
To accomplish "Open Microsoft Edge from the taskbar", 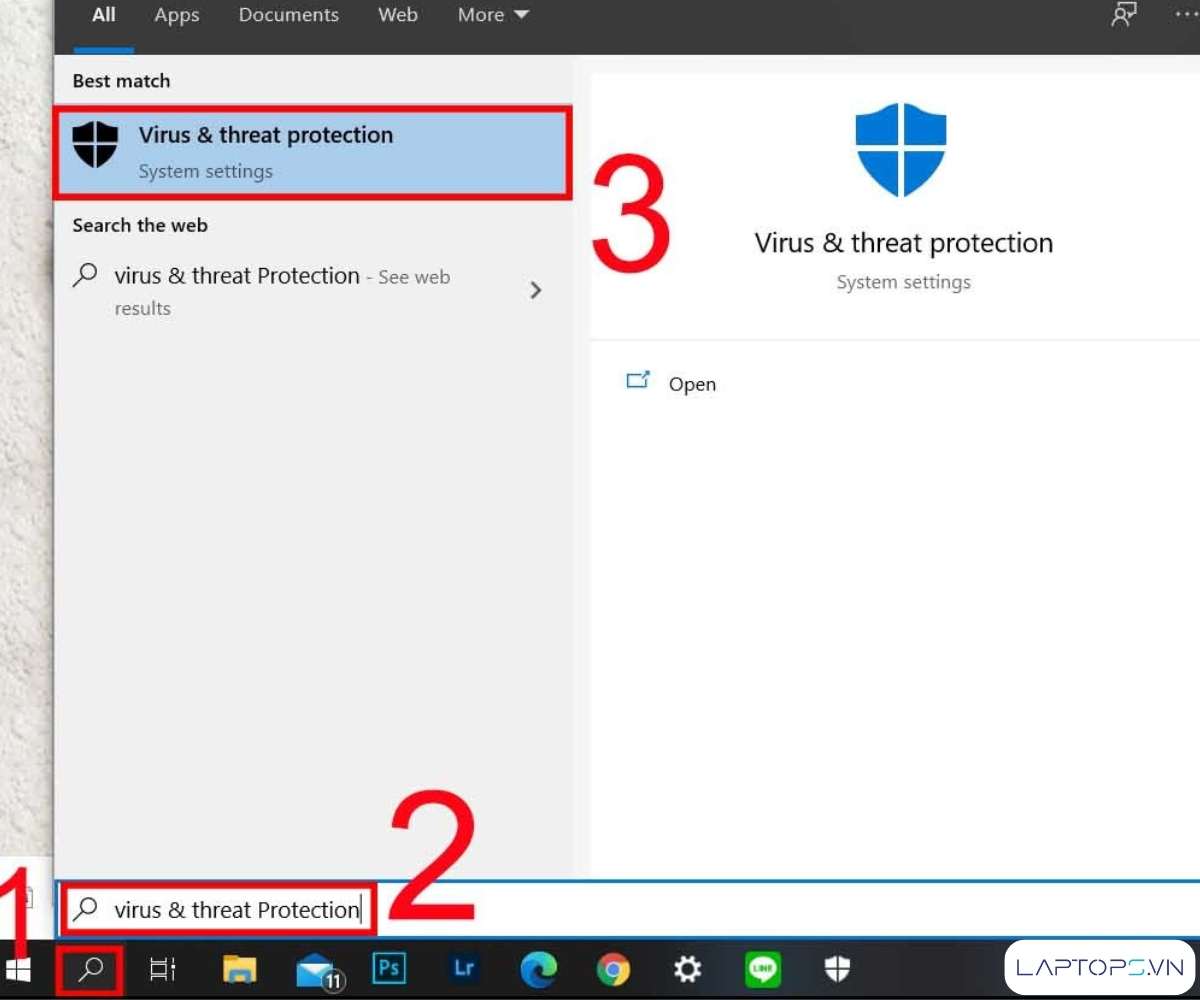I will point(539,969).
